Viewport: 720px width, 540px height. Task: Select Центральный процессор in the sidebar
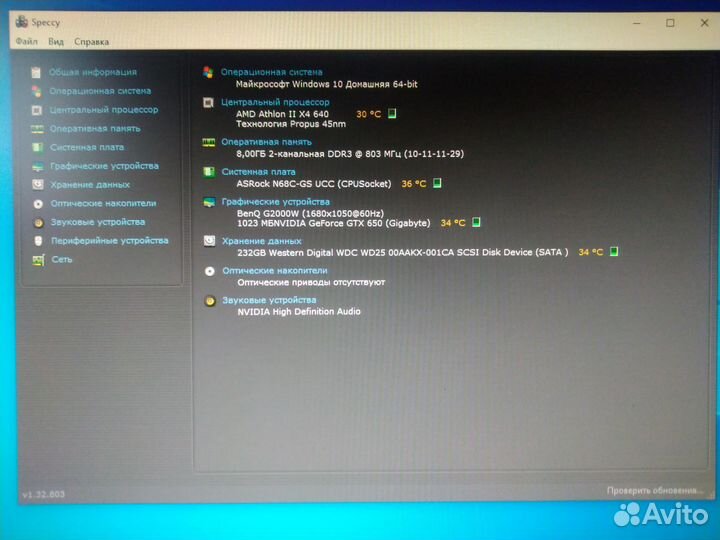tap(104, 110)
